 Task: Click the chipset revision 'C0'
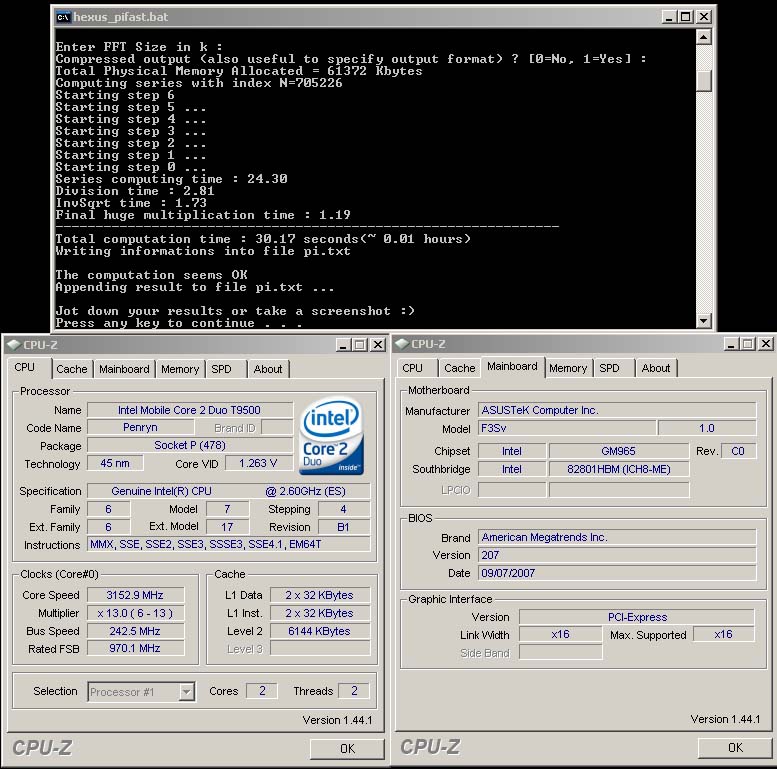[x=738, y=451]
